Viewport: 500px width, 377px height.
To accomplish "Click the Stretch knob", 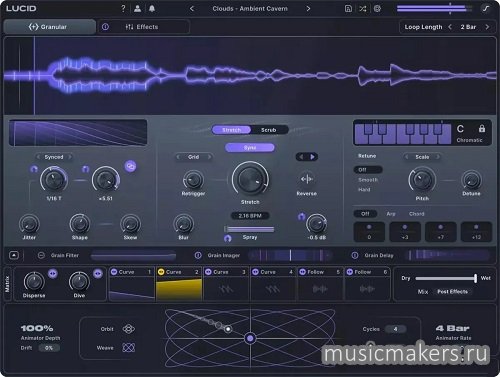I will tap(250, 179).
